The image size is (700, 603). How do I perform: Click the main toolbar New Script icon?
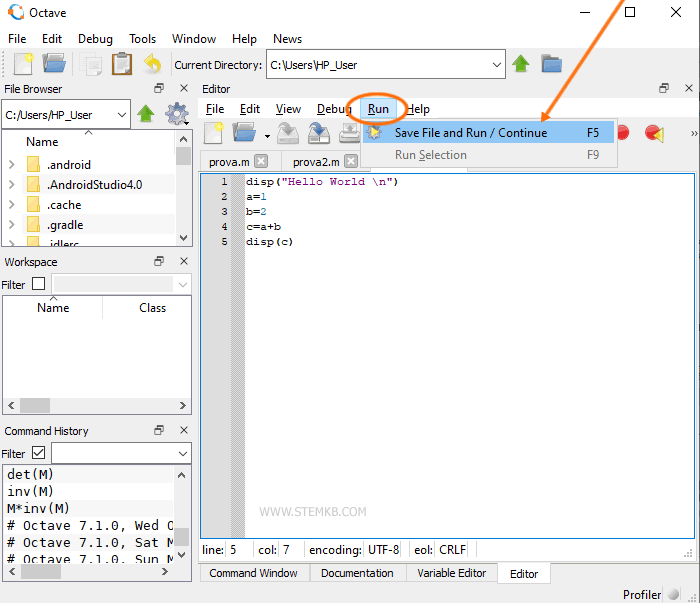[23, 64]
